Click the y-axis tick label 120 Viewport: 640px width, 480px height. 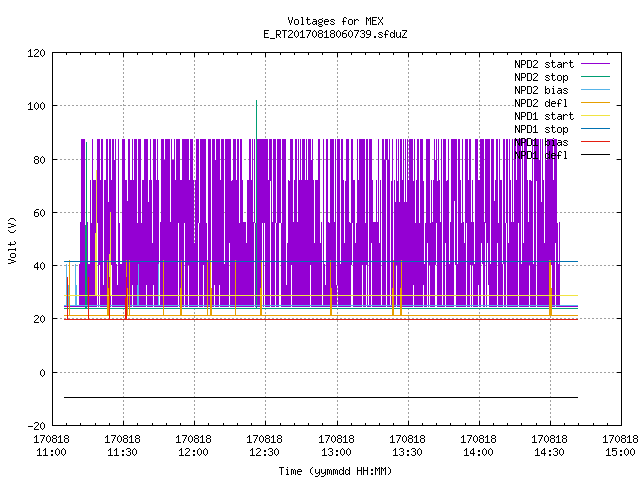click(x=36, y=53)
